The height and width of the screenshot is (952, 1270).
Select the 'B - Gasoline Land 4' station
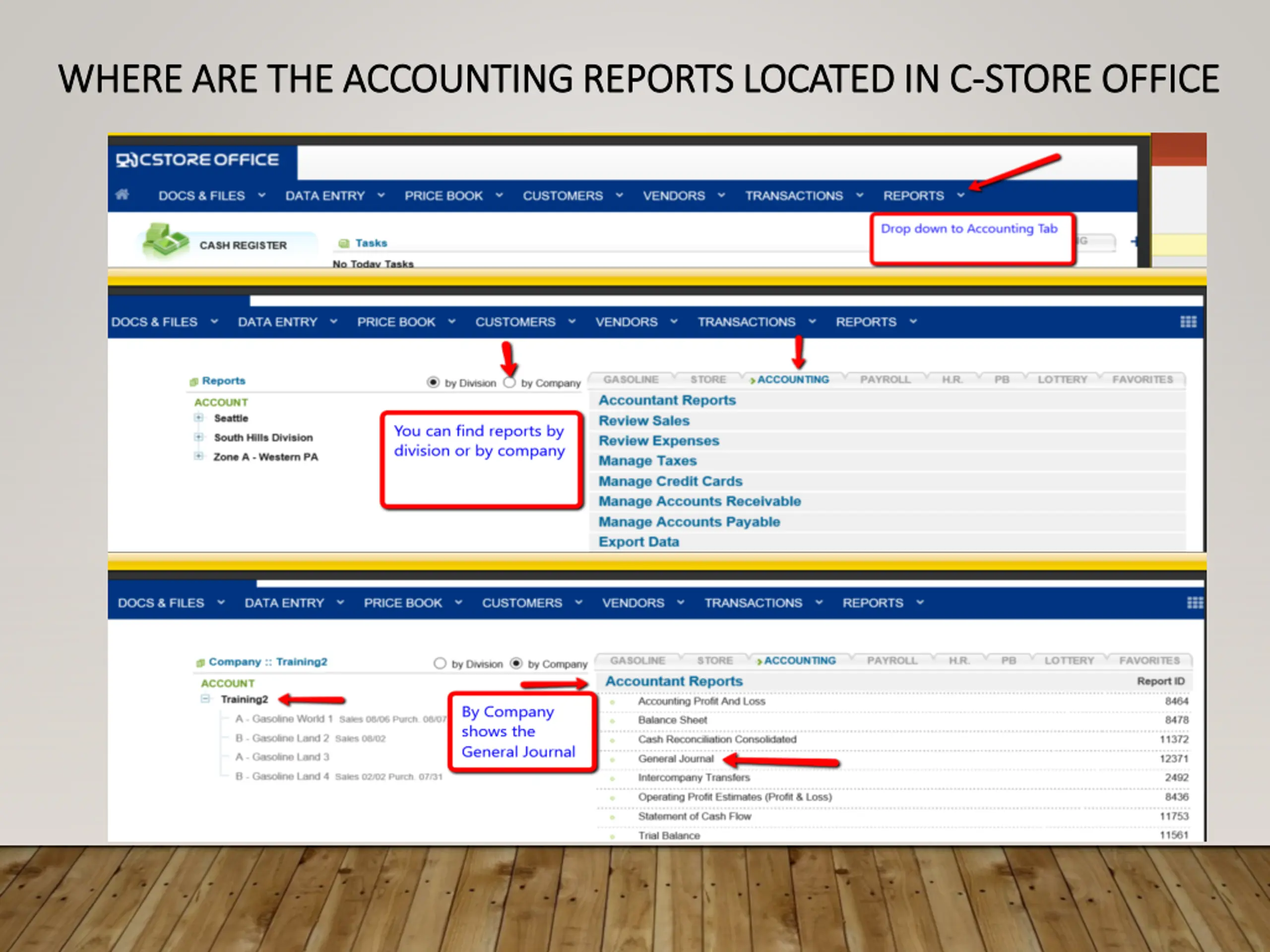coord(282,776)
